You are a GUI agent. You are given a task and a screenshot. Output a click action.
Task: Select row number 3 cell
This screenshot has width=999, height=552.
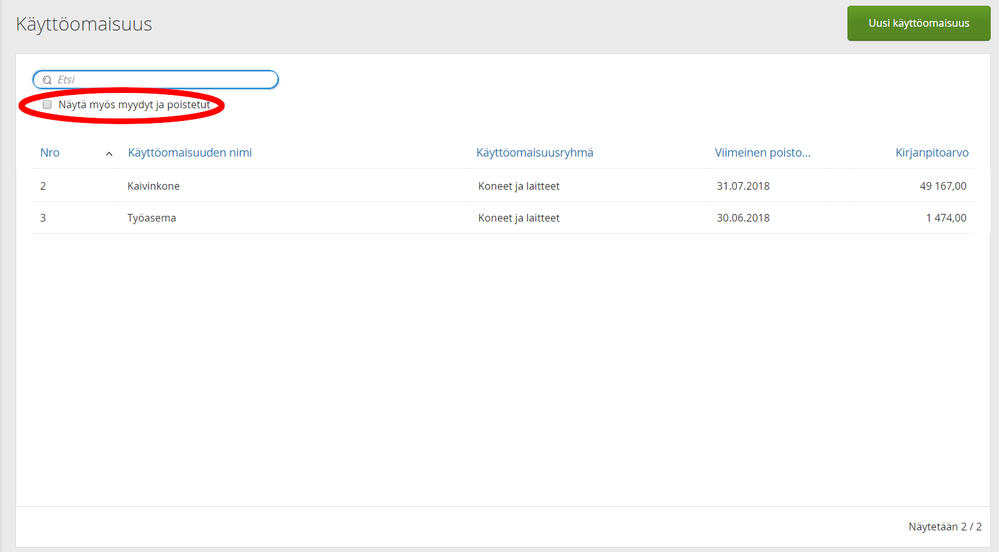click(43, 218)
